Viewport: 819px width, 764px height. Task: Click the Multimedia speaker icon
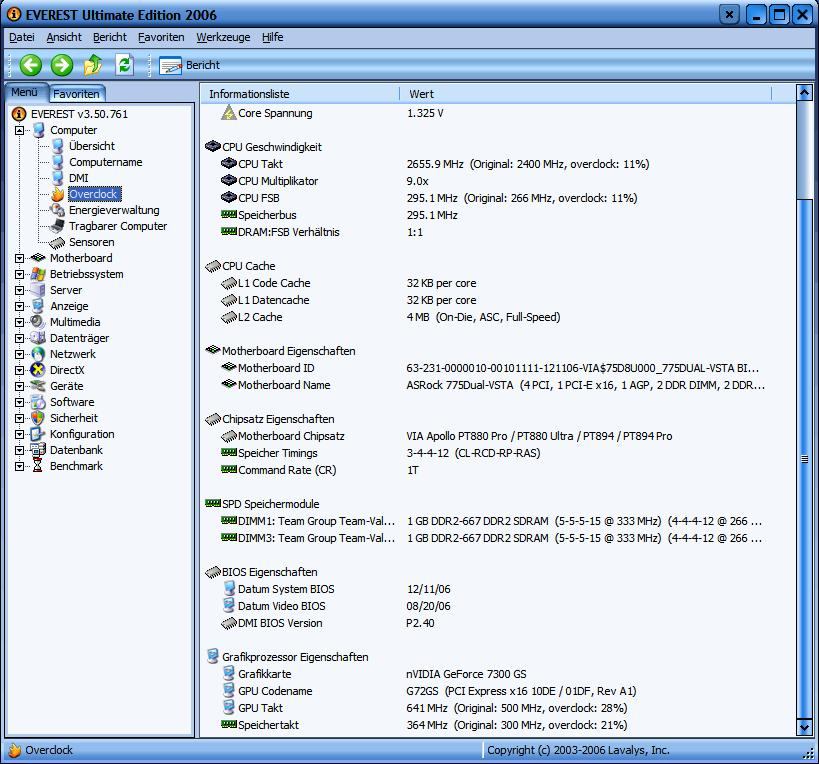38,322
